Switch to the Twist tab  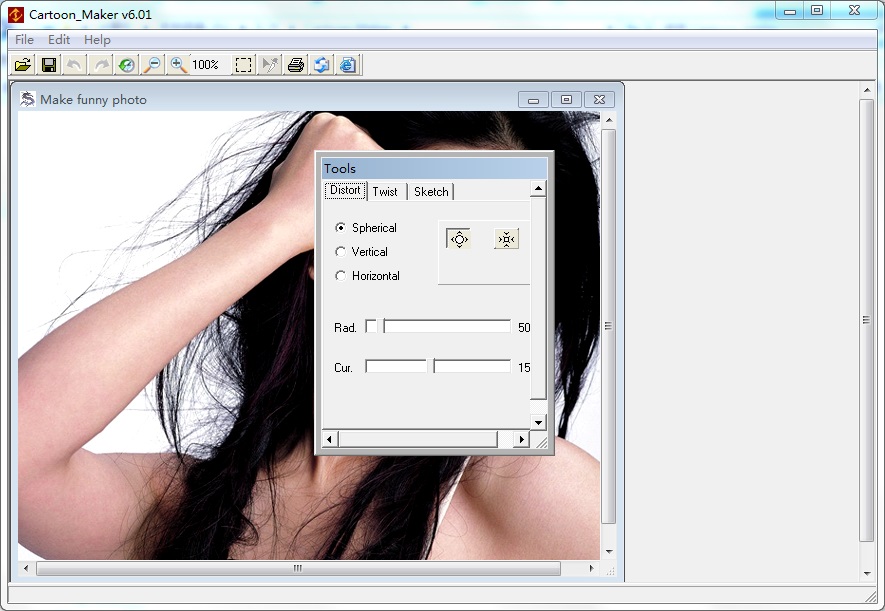385,192
